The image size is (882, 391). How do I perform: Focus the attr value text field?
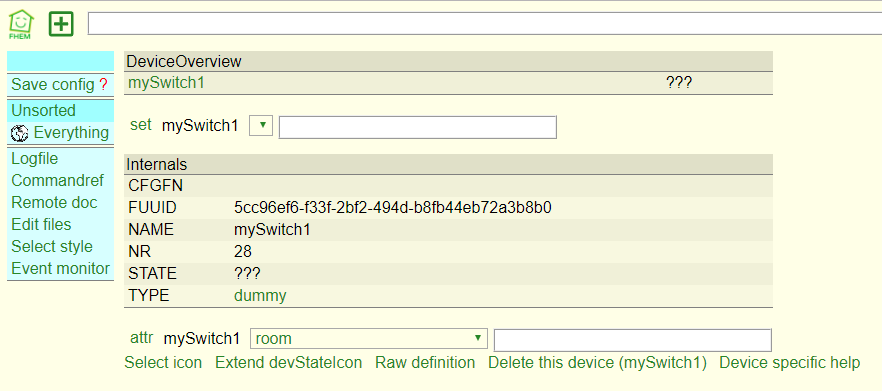(632, 340)
